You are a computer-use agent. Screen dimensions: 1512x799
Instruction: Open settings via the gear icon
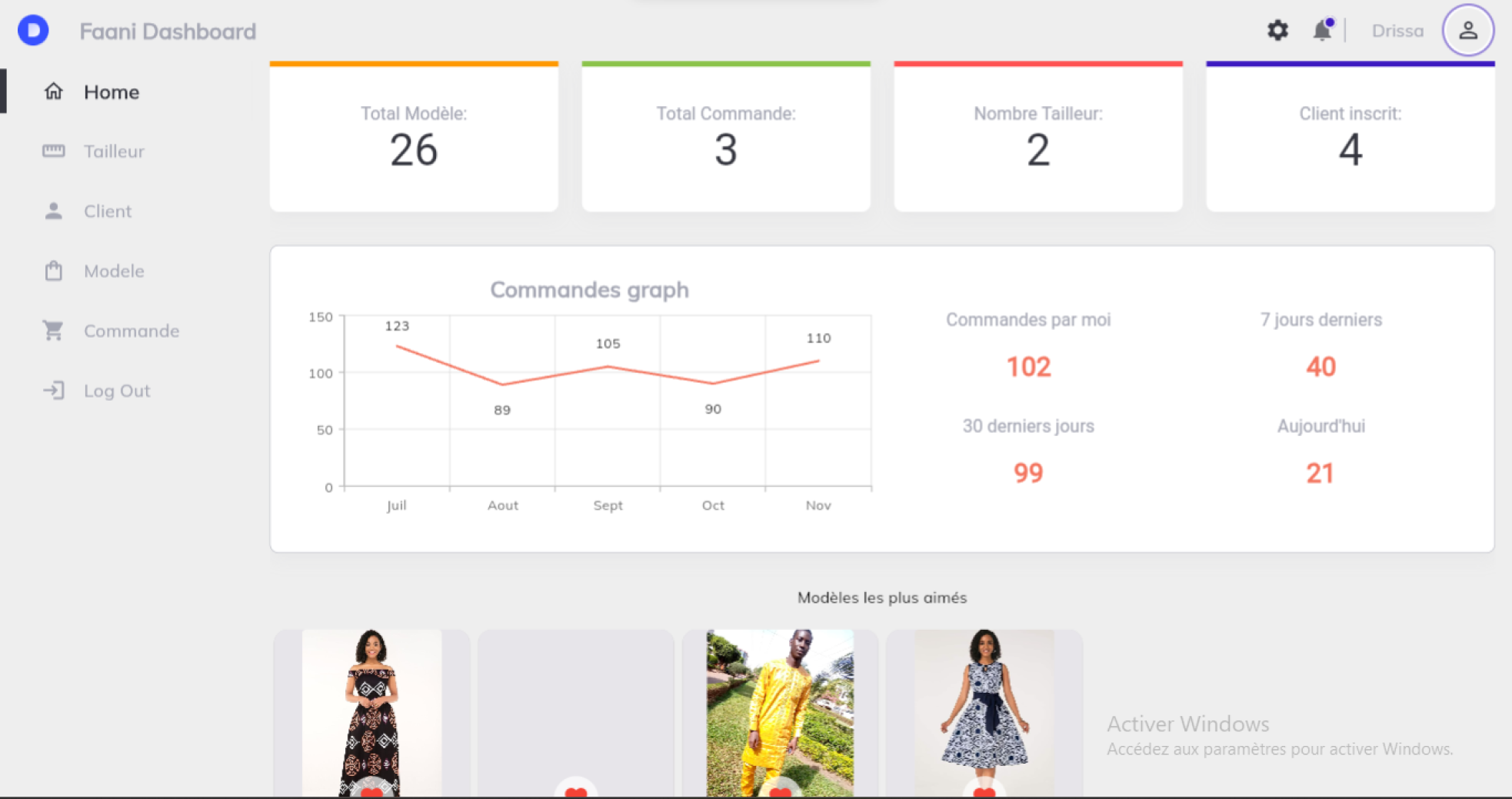click(x=1277, y=31)
